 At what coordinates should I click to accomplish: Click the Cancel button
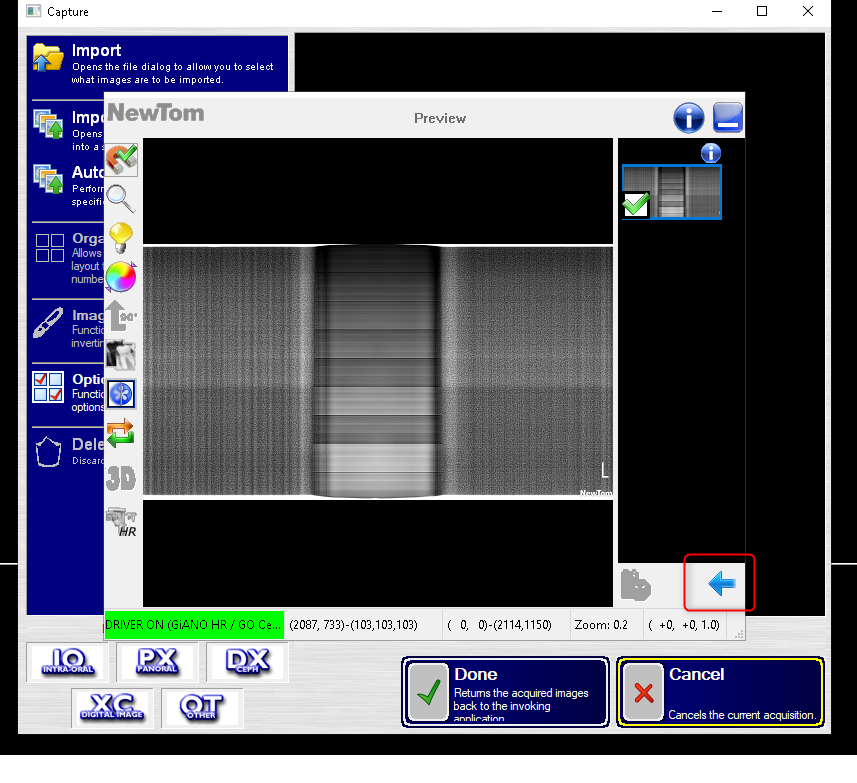[x=720, y=692]
